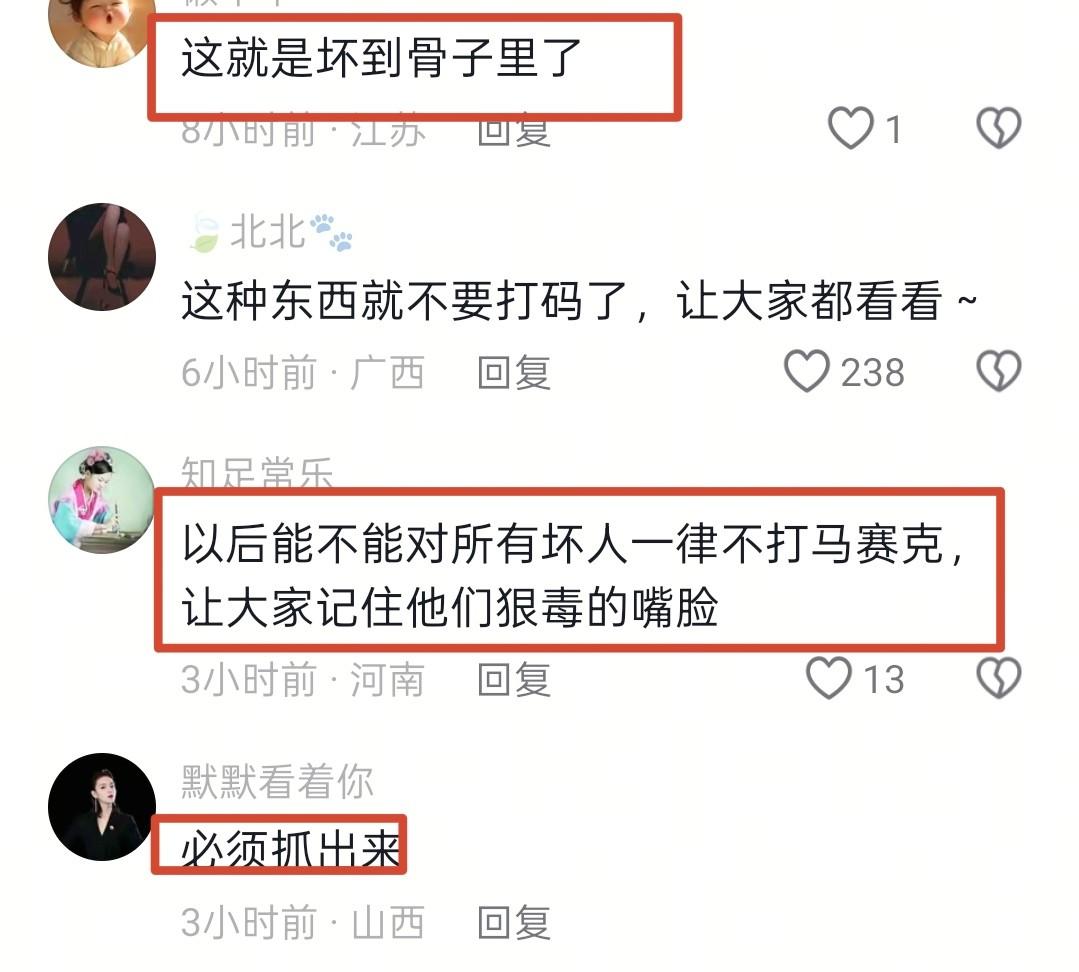Dislike the Jiangsu comment with broken heart
This screenshot has height=972, width=1079.
click(998, 128)
